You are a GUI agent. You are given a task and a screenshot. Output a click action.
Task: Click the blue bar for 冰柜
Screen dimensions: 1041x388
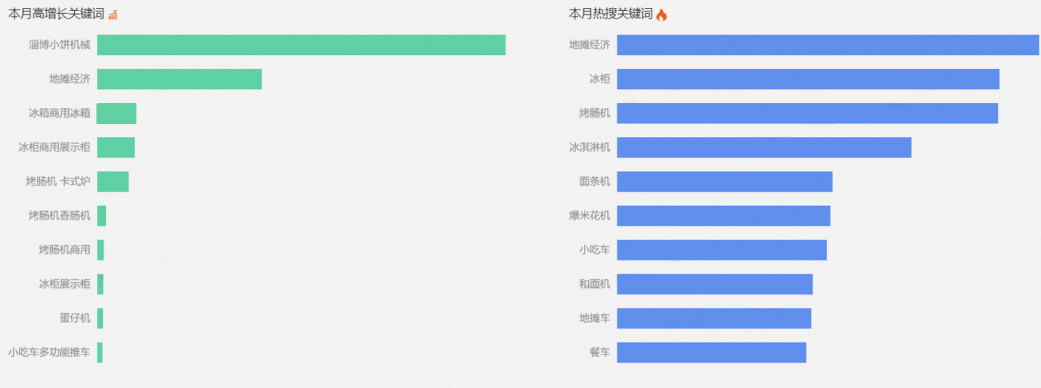808,79
